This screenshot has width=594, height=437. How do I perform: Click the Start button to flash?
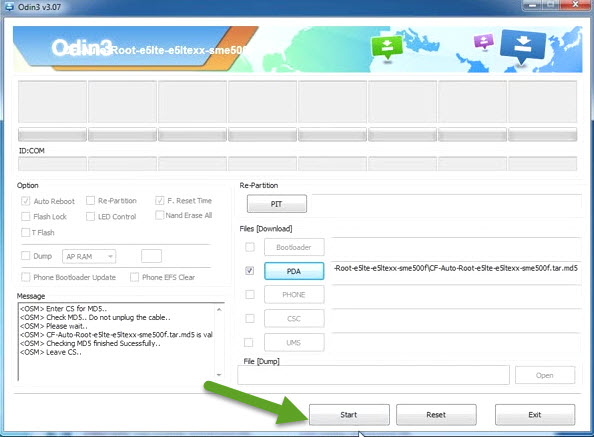349,415
